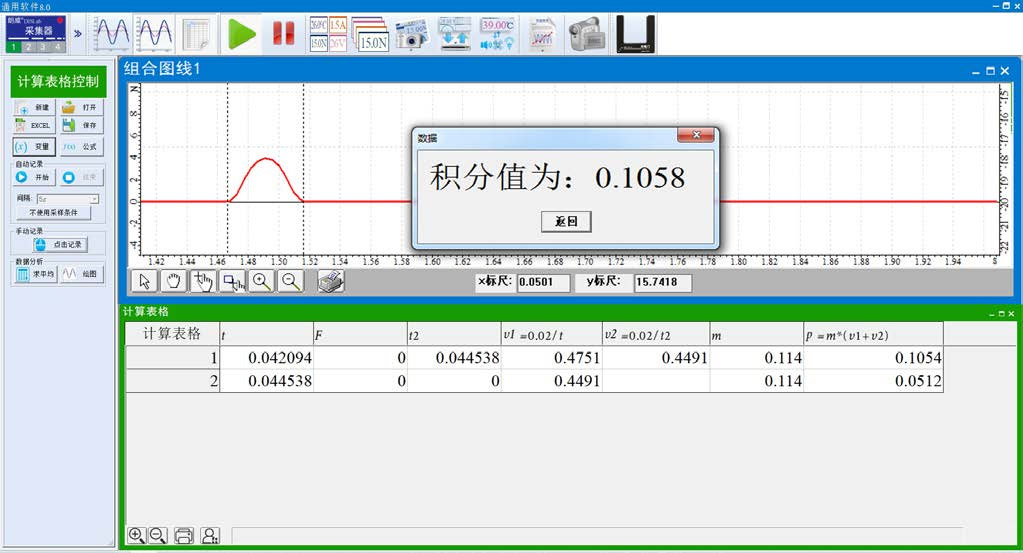Click the green play button in toolbar
The width and height of the screenshot is (1023, 553).
241,34
